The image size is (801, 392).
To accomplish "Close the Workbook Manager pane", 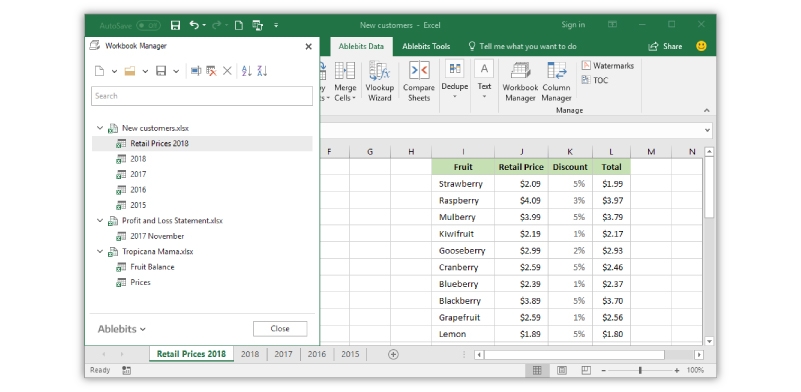I will pyautogui.click(x=309, y=47).
